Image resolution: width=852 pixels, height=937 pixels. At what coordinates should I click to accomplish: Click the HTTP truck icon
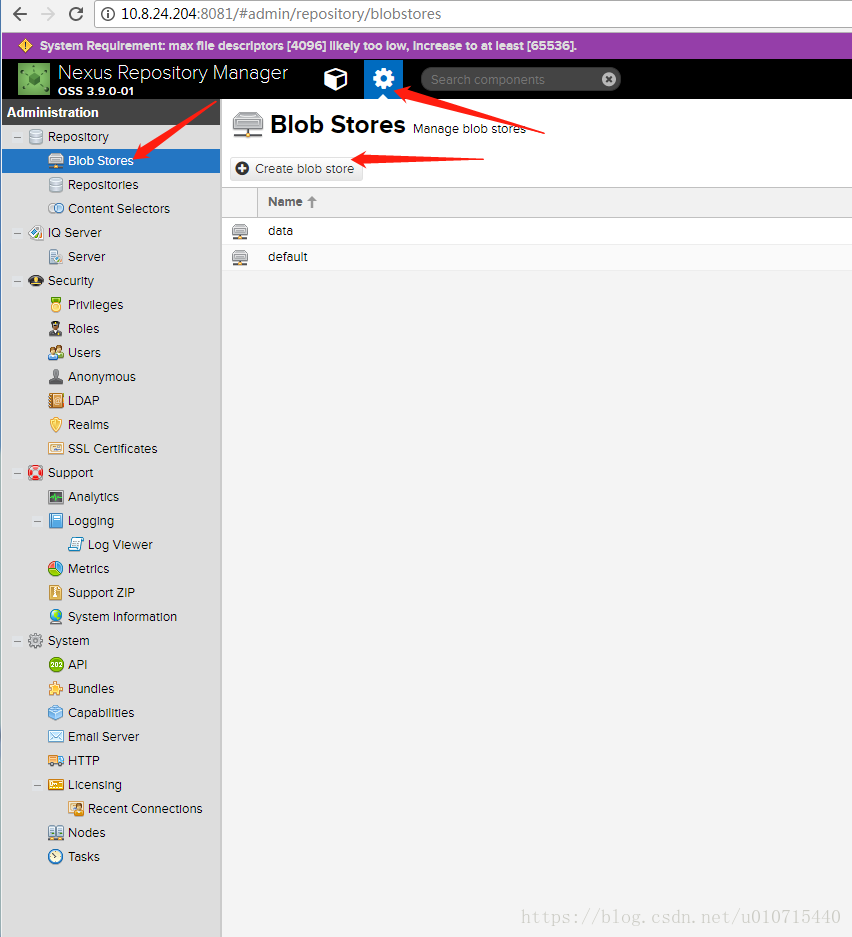(56, 761)
